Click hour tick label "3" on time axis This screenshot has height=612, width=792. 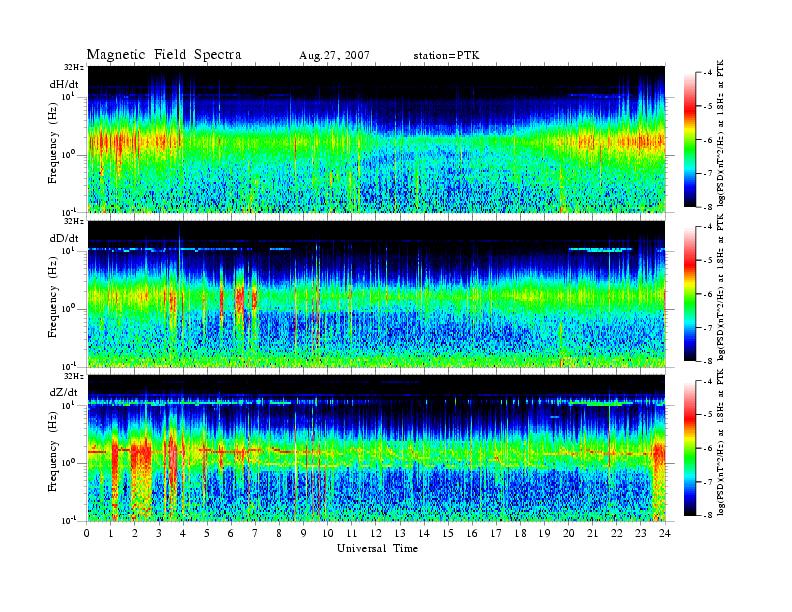(160, 533)
